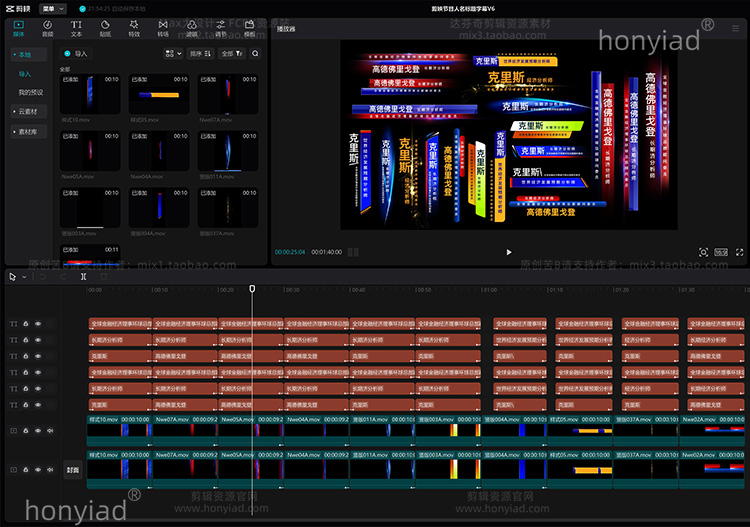This screenshot has width=750, height=527.
Task: Click the redo arrow icon
Action: 63,276
